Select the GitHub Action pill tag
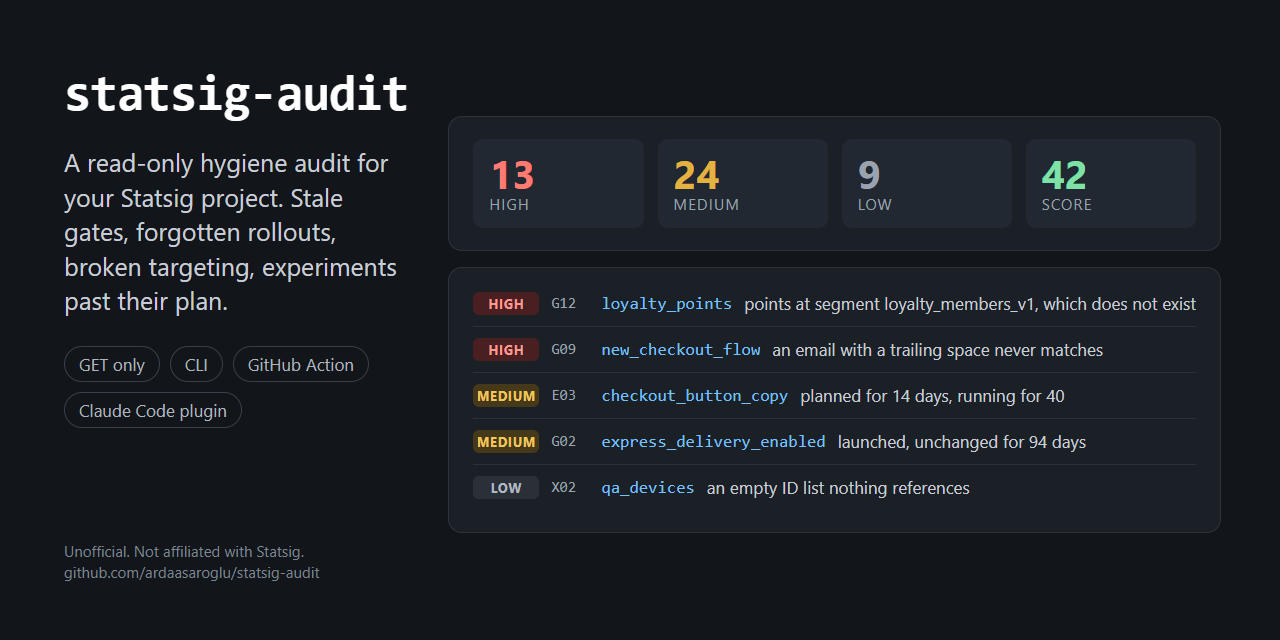 301,365
